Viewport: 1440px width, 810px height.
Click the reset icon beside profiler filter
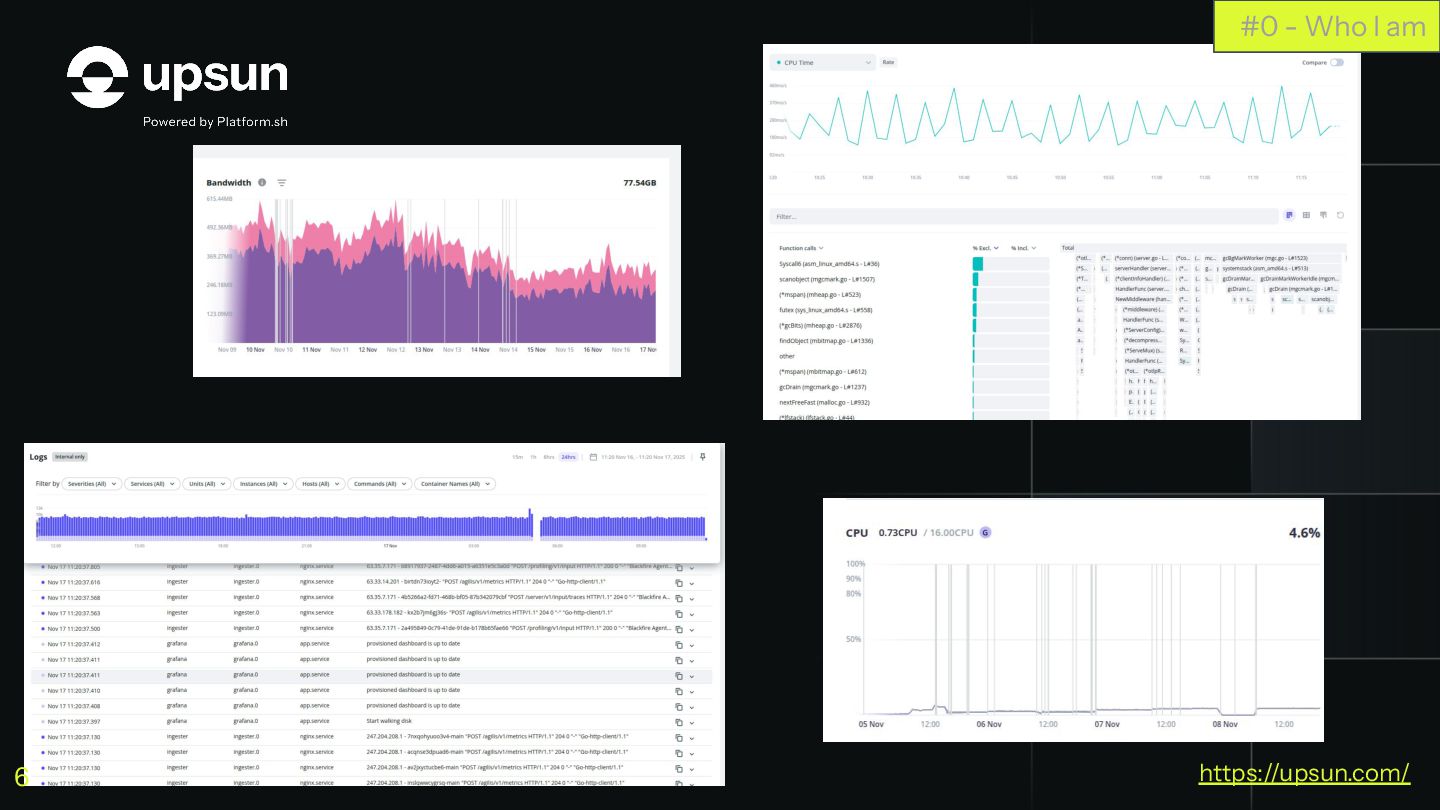pyautogui.click(x=1340, y=215)
